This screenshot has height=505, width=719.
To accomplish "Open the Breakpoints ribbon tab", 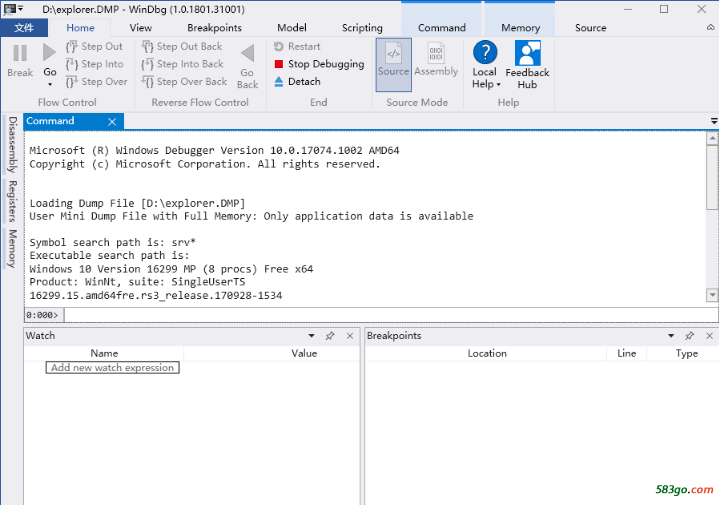I will pyautogui.click(x=214, y=28).
